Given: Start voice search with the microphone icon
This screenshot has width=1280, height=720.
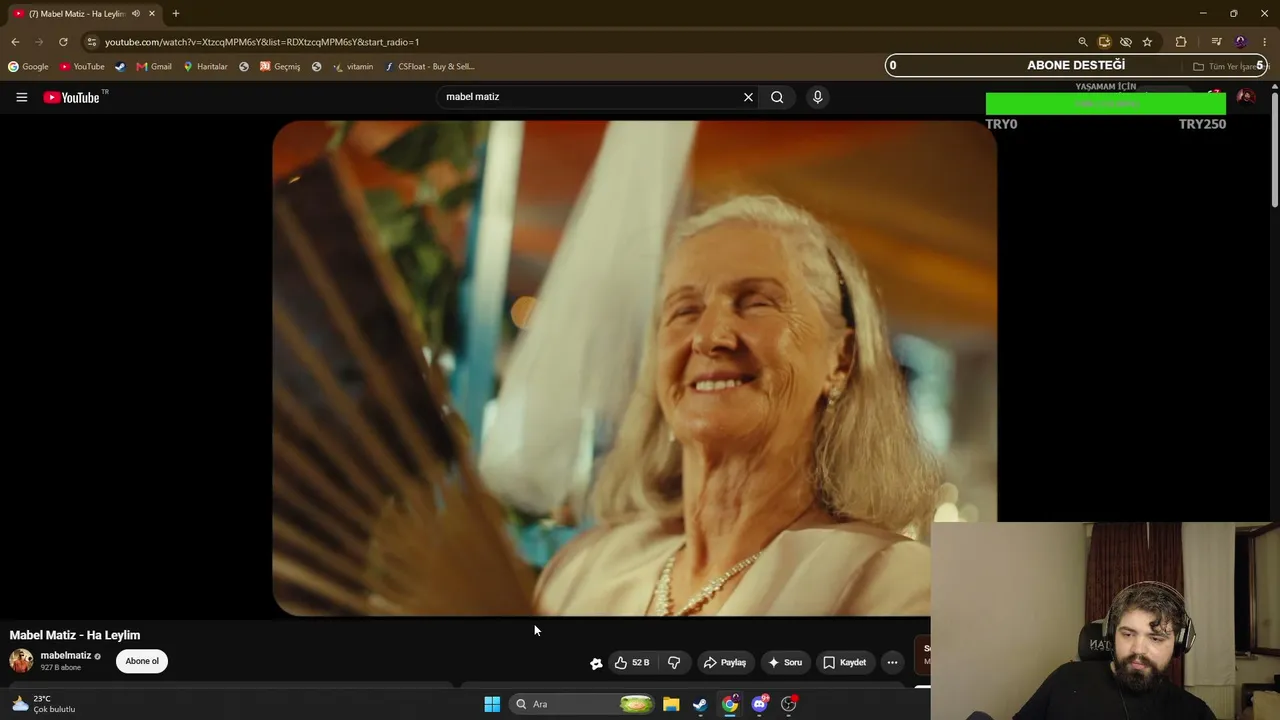Looking at the screenshot, I should tap(817, 97).
